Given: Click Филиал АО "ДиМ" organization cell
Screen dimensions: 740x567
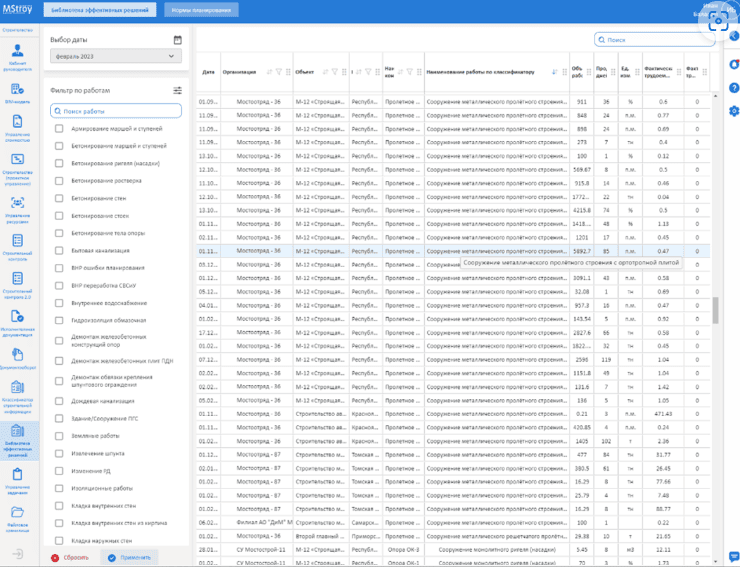Looking at the screenshot, I should tap(257, 523).
